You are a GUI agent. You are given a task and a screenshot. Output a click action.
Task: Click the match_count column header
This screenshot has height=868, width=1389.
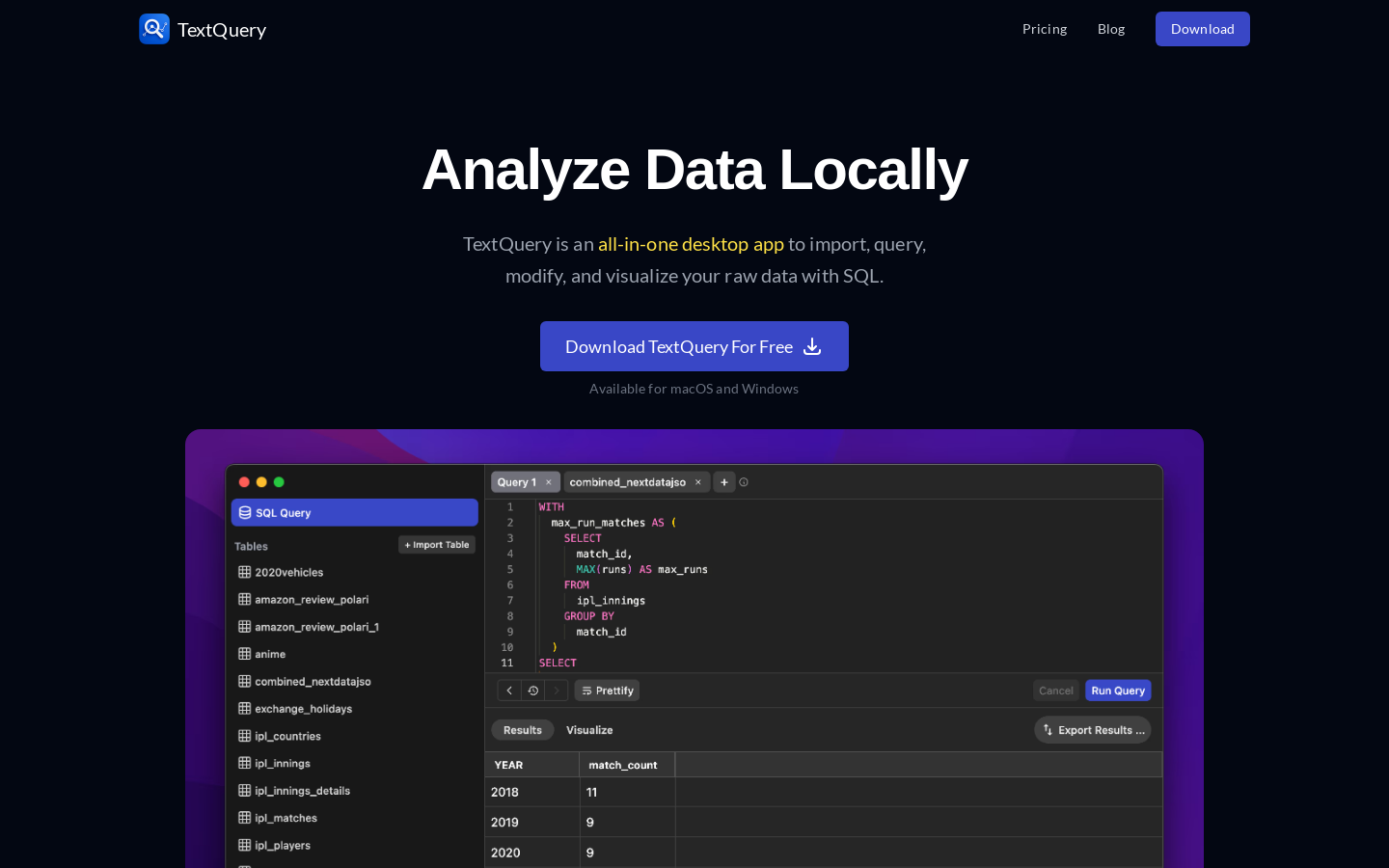[627, 765]
